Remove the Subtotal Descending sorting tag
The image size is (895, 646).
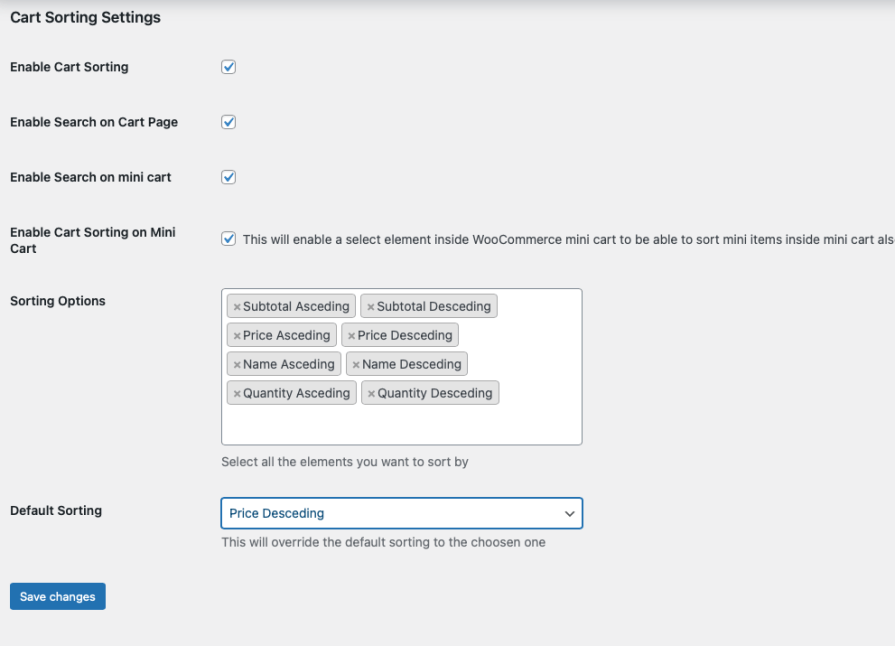369,306
